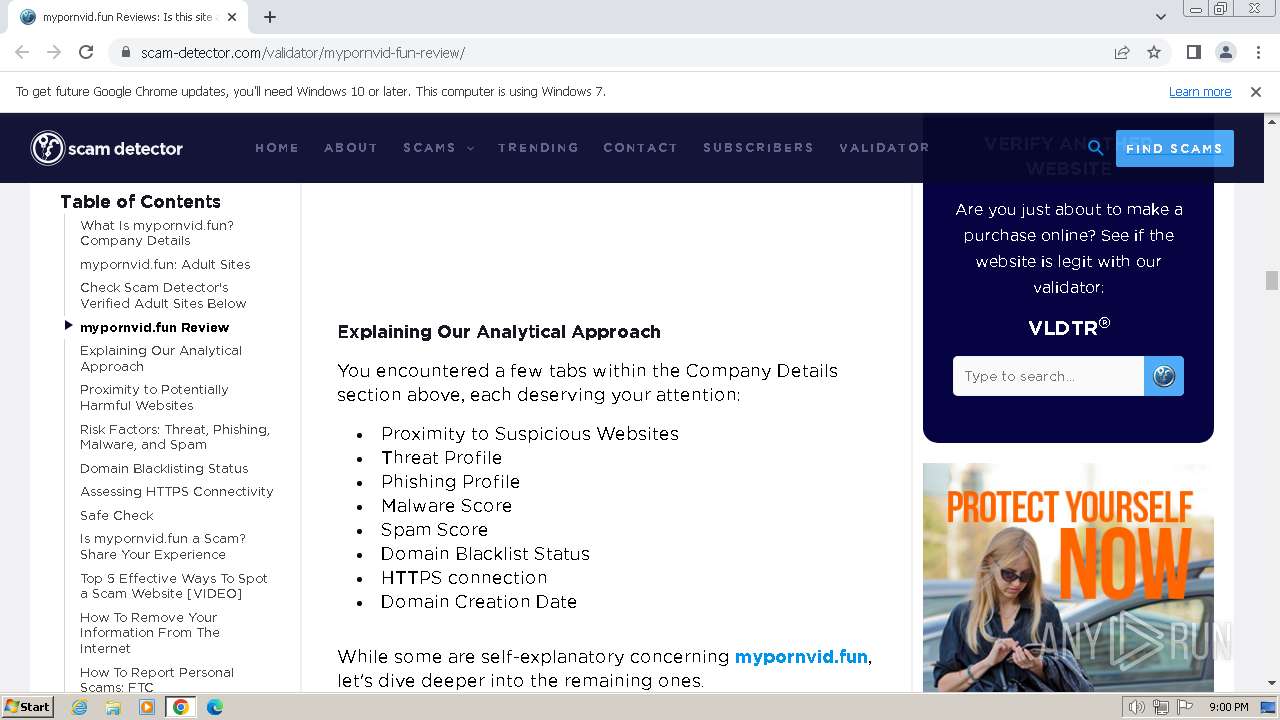This screenshot has width=1280, height=720.
Task: Open the ABOUT menu item
Action: pyautogui.click(x=351, y=148)
